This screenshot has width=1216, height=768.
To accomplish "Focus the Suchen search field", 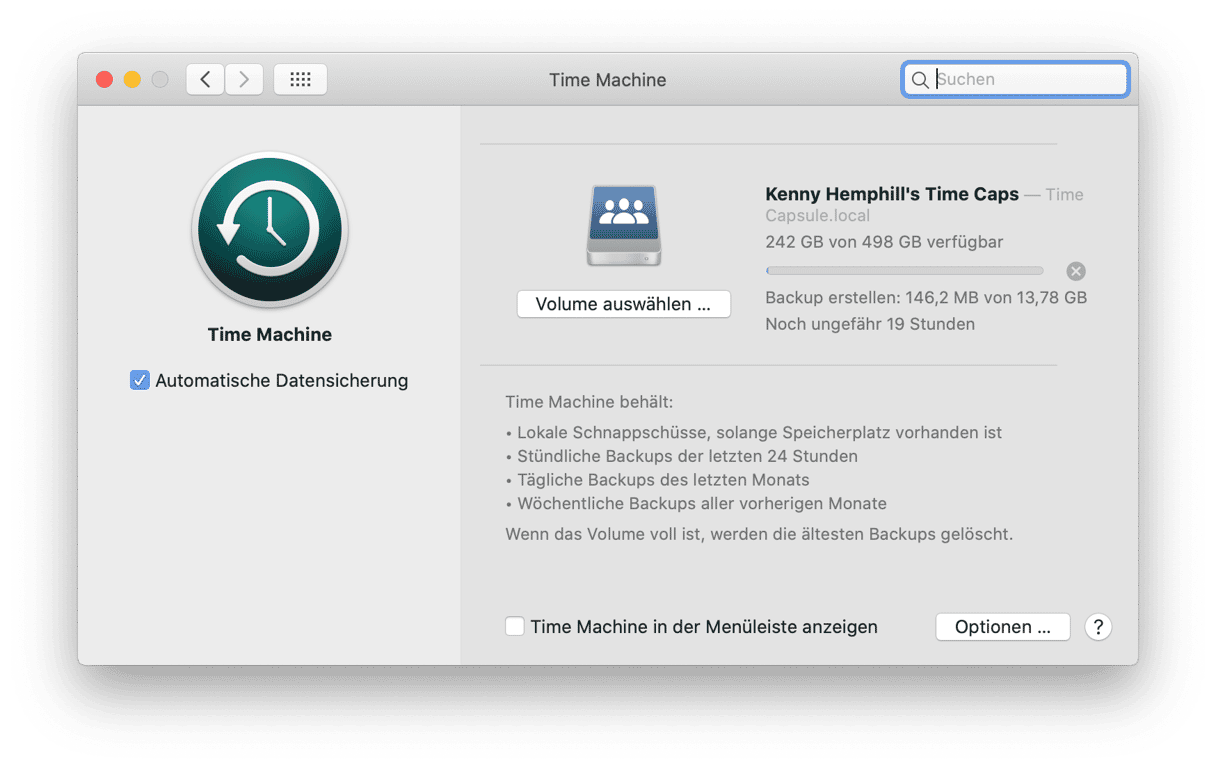I will click(1025, 80).
